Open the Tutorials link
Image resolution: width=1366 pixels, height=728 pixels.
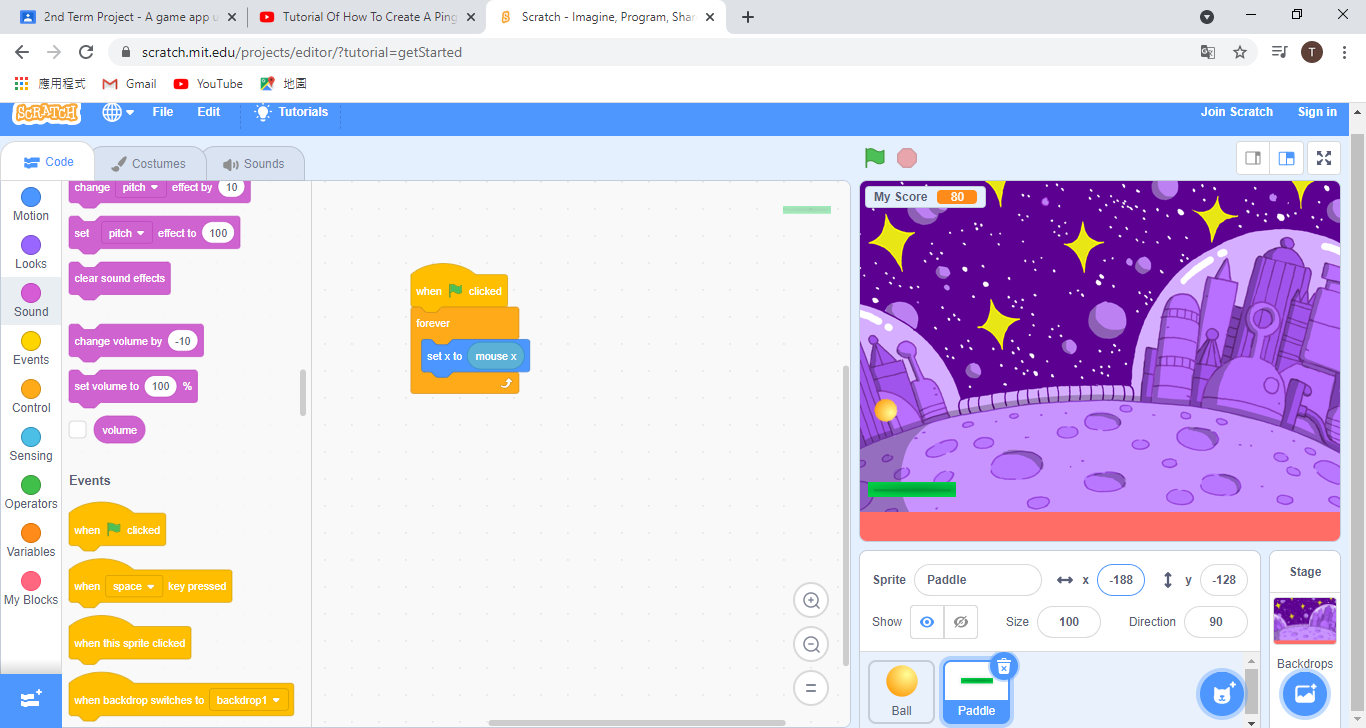point(291,112)
